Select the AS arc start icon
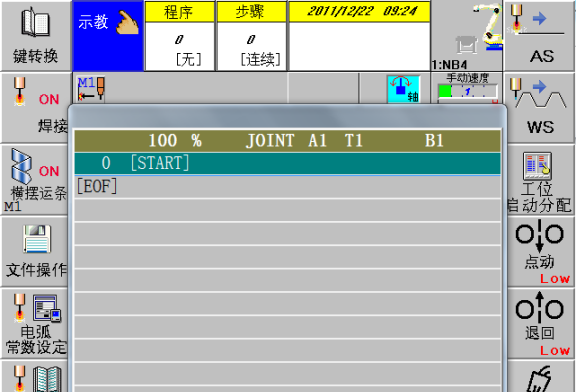Screen dimensions: 576x392 click(x=539, y=36)
